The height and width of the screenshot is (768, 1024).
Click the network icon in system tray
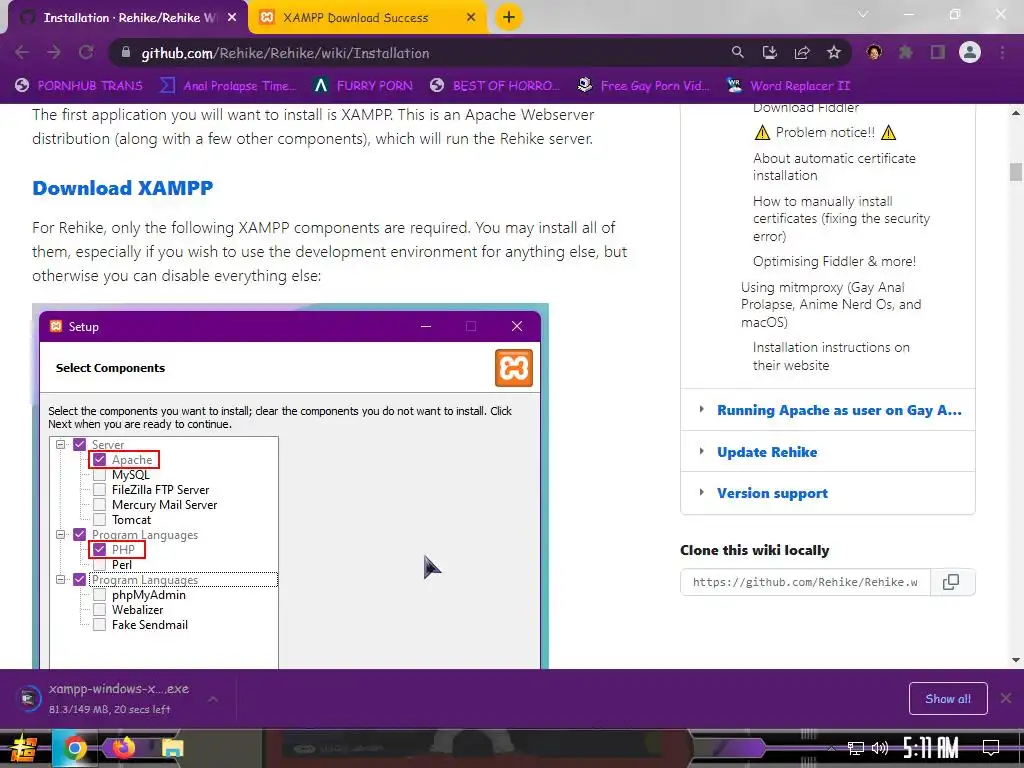[x=856, y=748]
